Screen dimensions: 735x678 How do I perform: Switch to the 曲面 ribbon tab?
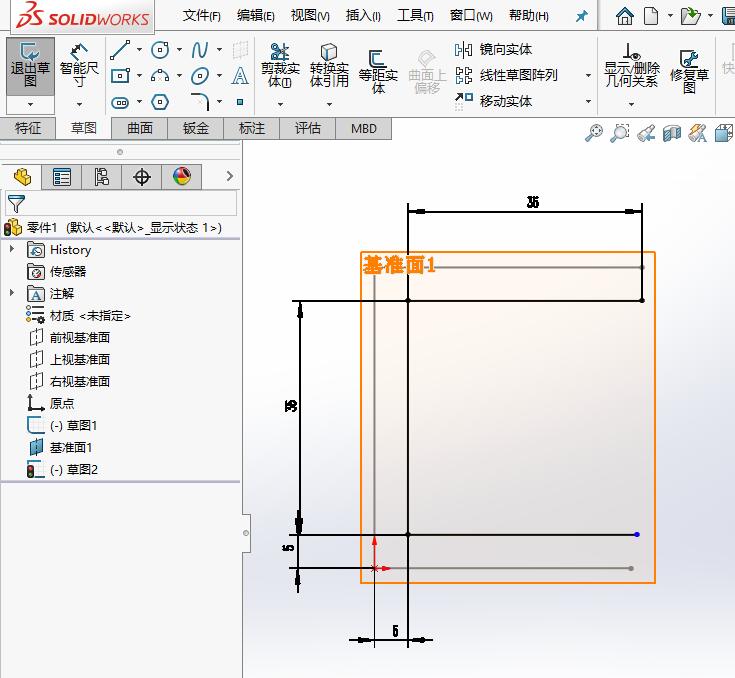tap(140, 128)
